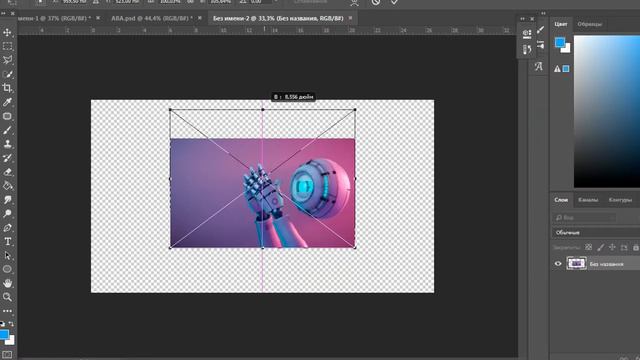
Task: Toggle prevent artboard auto-nesting lock
Action: point(624,247)
